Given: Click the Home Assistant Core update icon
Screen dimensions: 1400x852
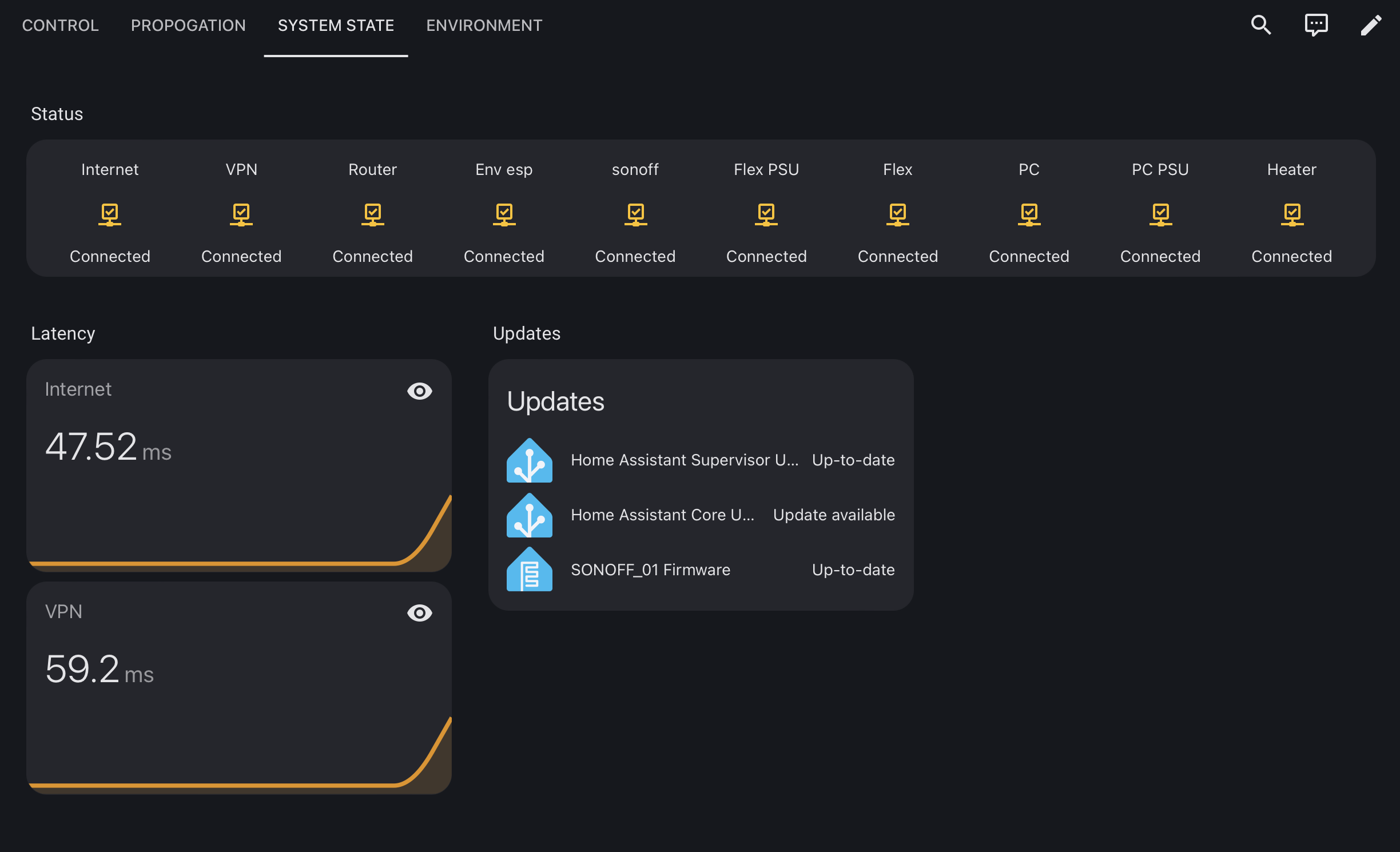Looking at the screenshot, I should [530, 515].
